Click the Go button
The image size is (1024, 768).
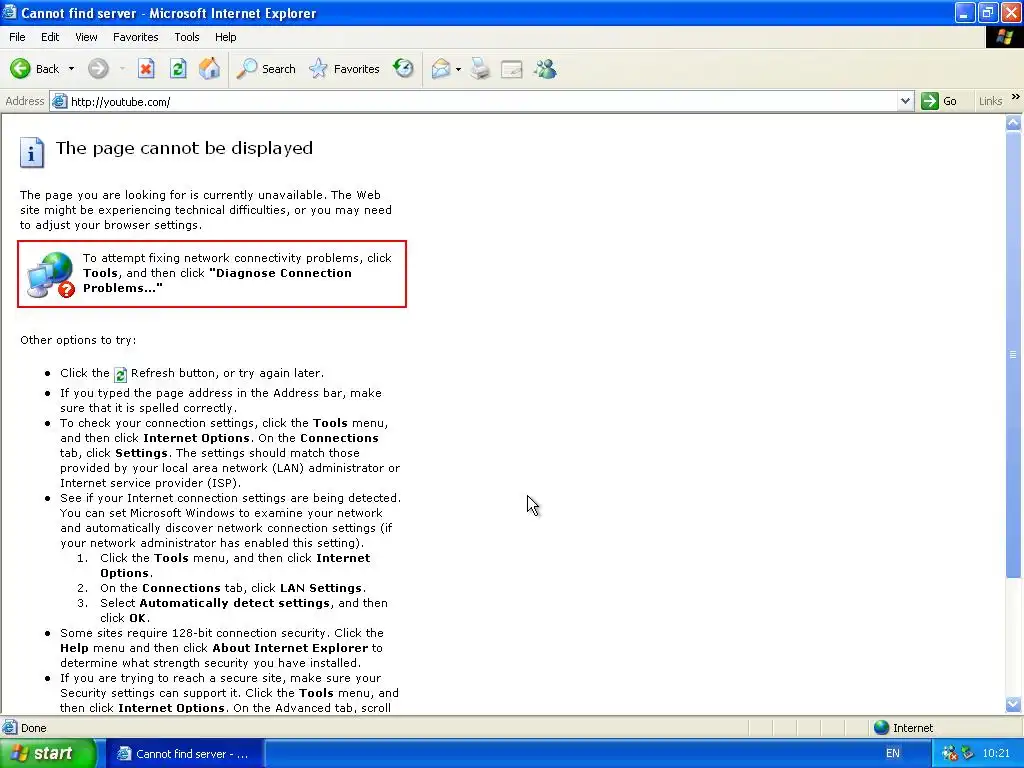click(x=938, y=101)
